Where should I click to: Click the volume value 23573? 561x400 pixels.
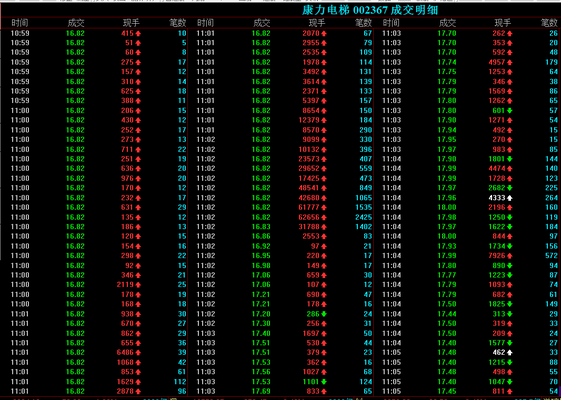pos(309,159)
